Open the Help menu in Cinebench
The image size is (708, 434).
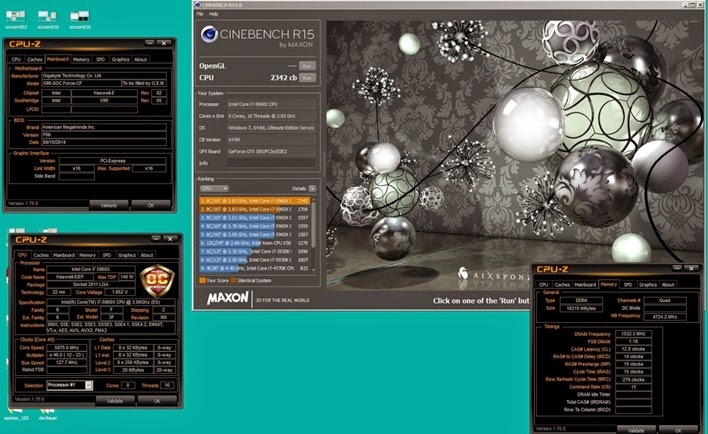click(214, 14)
